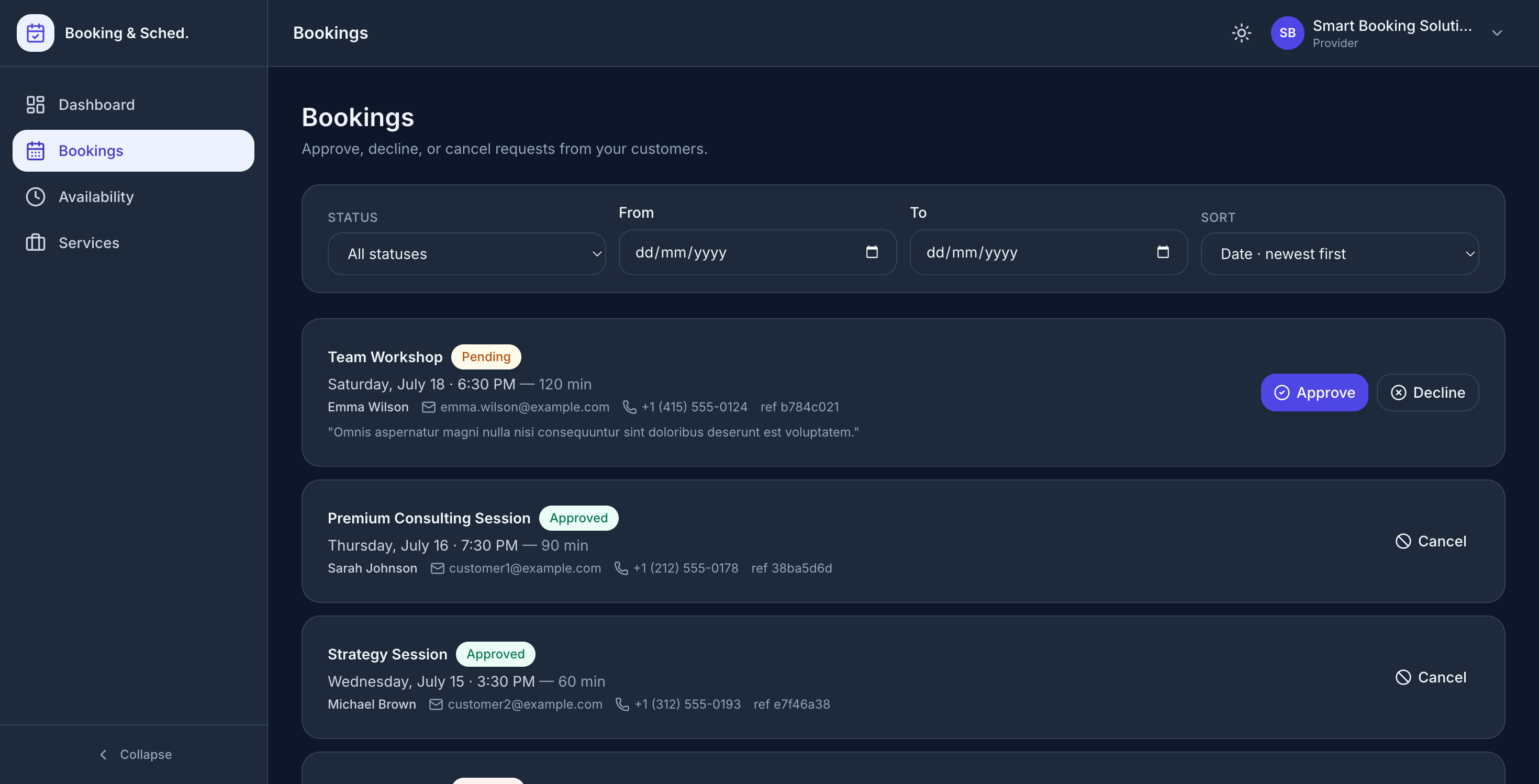Click the Approved badge on Premium Consulting Session
Image resolution: width=1539 pixels, height=784 pixels.
click(578, 518)
